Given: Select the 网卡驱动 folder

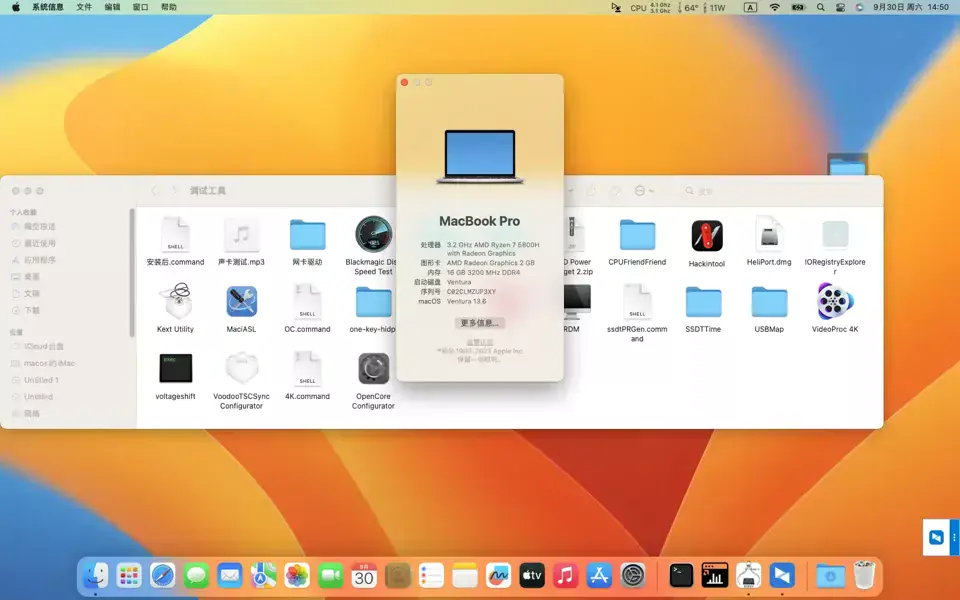Looking at the screenshot, I should (x=307, y=235).
